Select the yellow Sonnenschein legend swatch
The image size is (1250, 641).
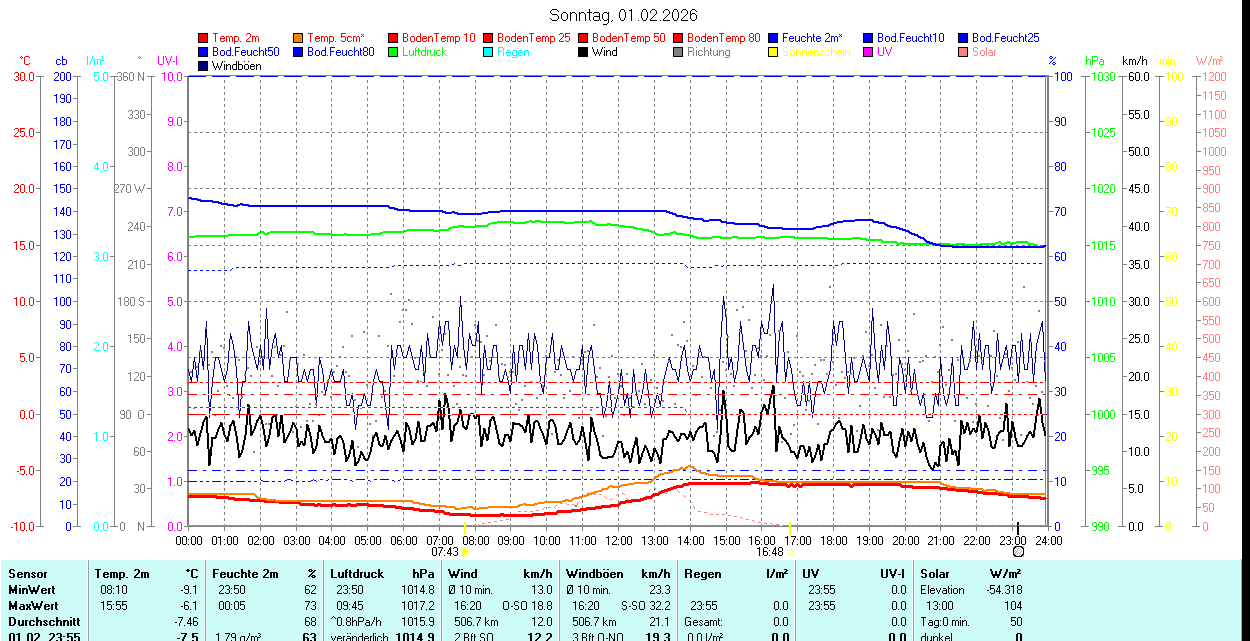774,52
